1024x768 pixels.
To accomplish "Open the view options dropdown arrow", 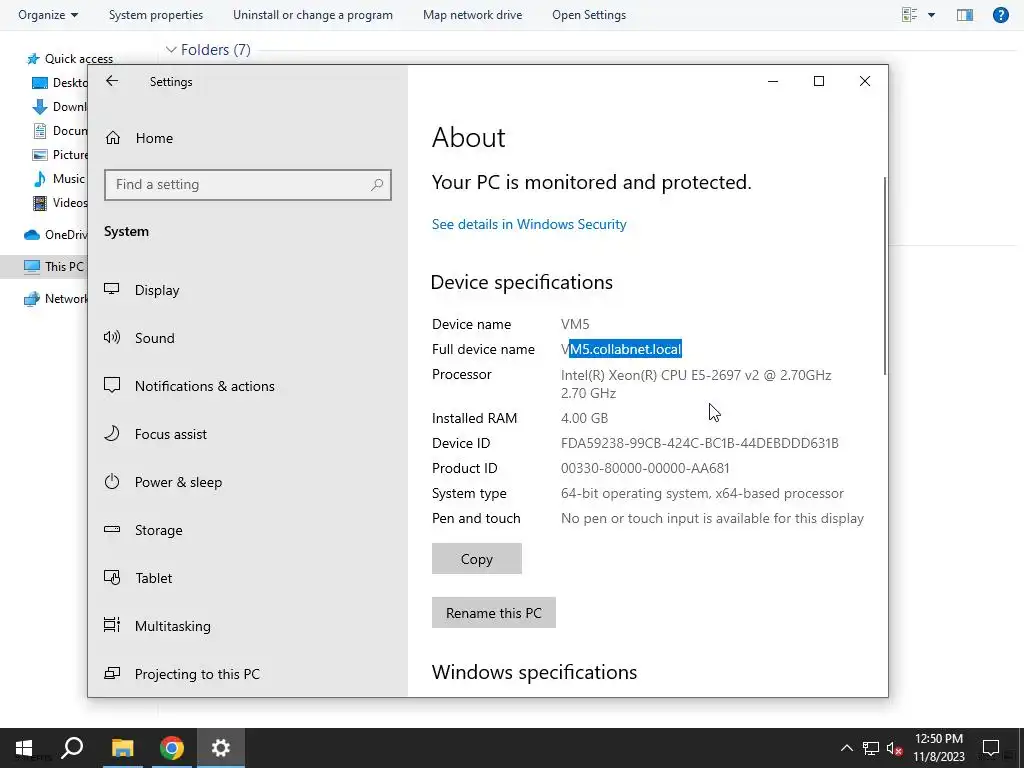I will tap(931, 15).
